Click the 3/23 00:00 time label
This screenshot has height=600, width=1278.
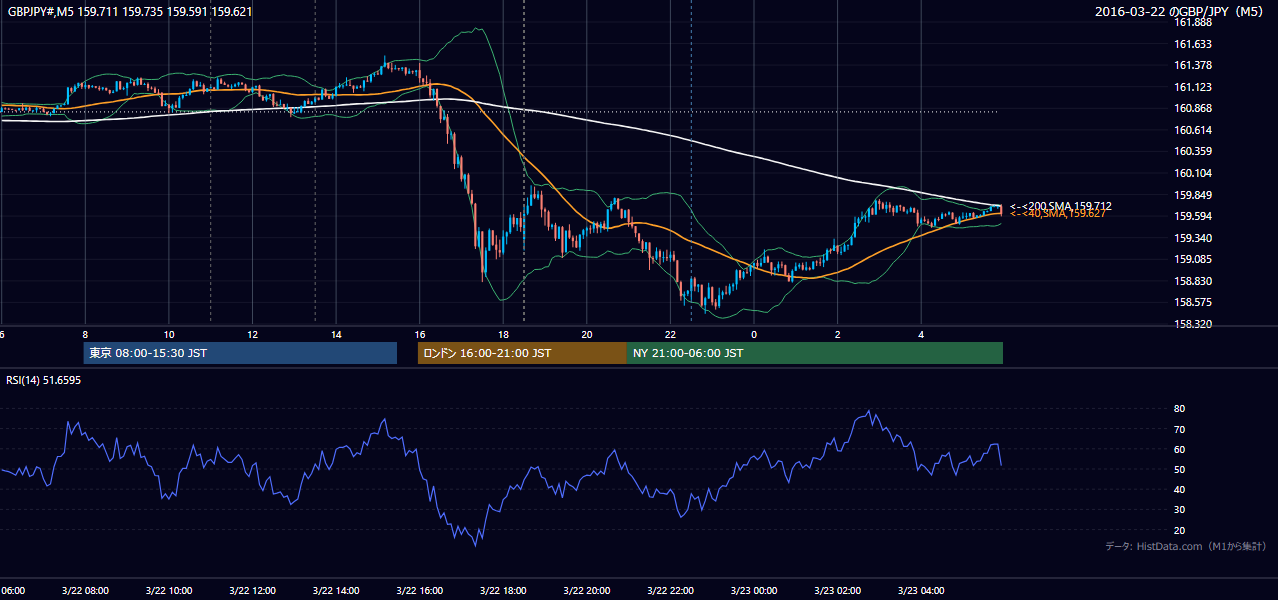click(x=753, y=591)
